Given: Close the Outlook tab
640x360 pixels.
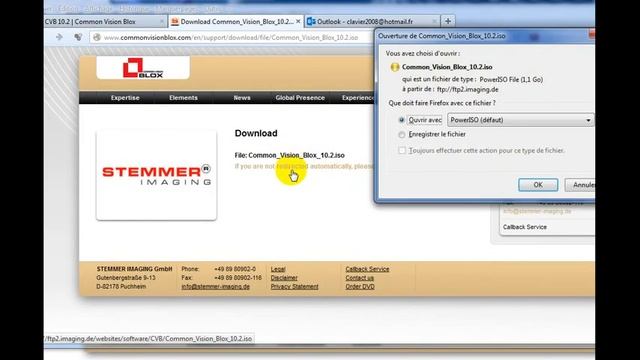Looking at the screenshot, I should coord(435,21).
